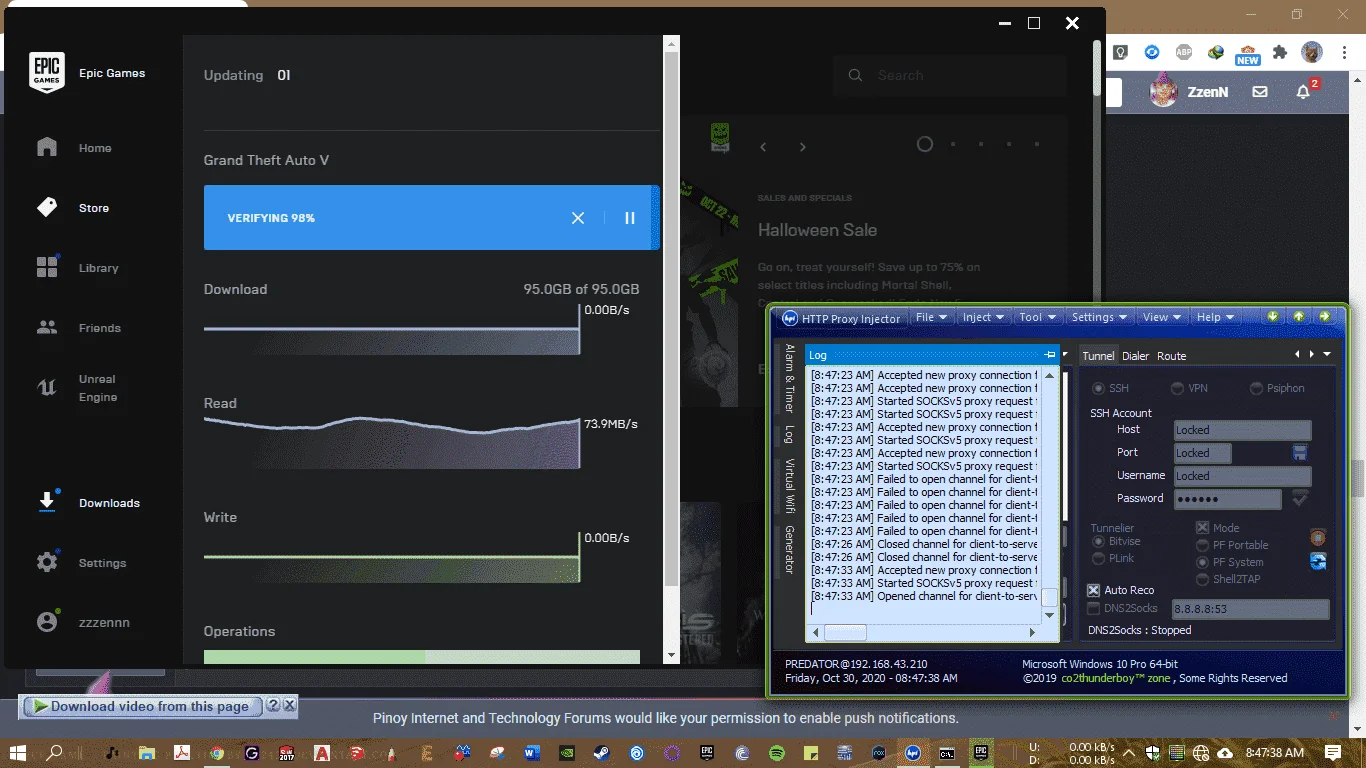The height and width of the screenshot is (768, 1366).
Task: Open Downloads in Epic sidebar
Action: [89, 503]
